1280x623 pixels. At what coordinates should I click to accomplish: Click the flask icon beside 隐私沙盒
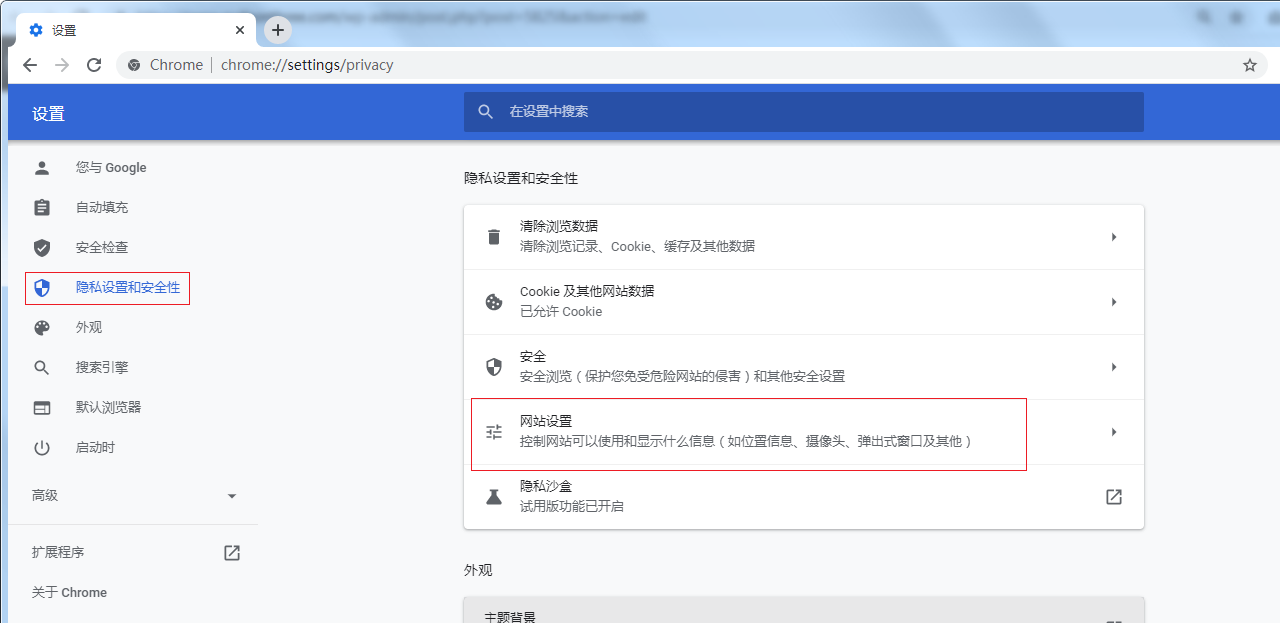[493, 496]
